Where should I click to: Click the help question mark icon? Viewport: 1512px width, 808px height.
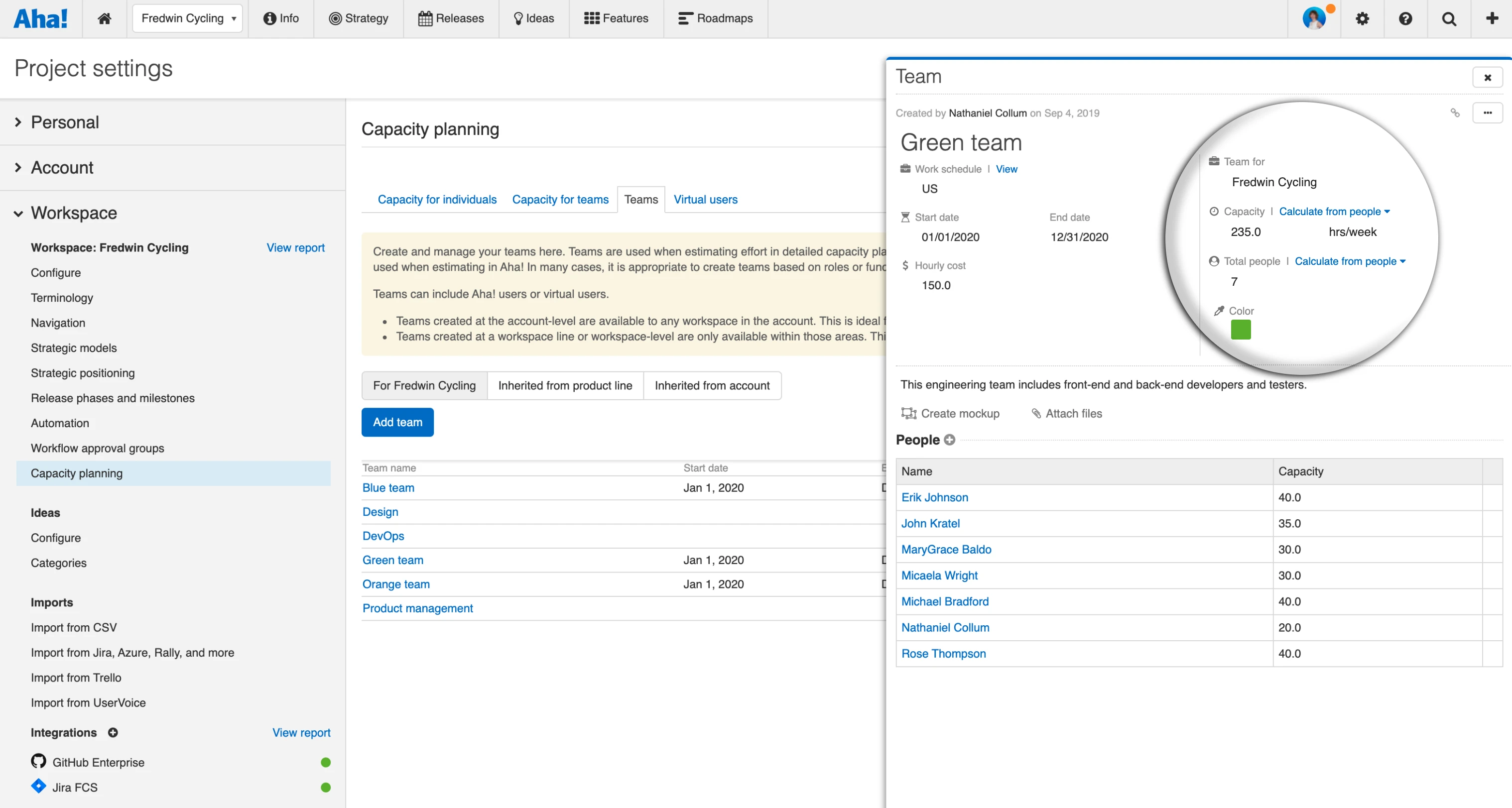[x=1405, y=18]
